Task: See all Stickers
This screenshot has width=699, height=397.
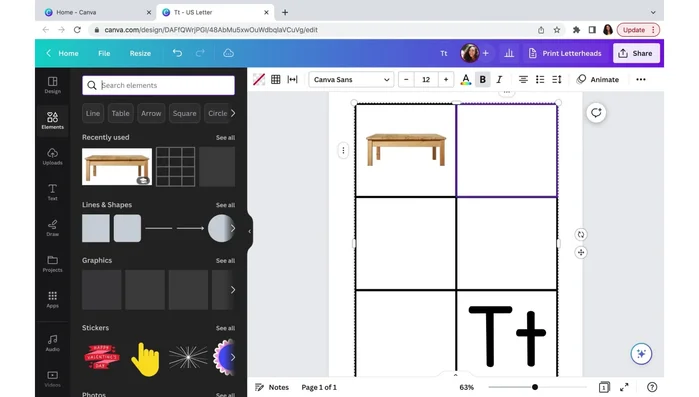Action: pyautogui.click(x=225, y=328)
